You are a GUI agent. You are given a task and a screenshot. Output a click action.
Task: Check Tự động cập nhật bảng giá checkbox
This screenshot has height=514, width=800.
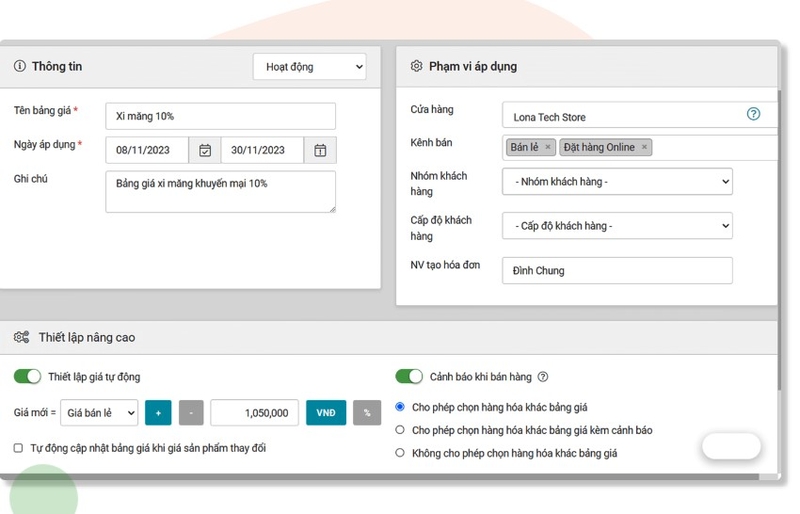point(18,448)
